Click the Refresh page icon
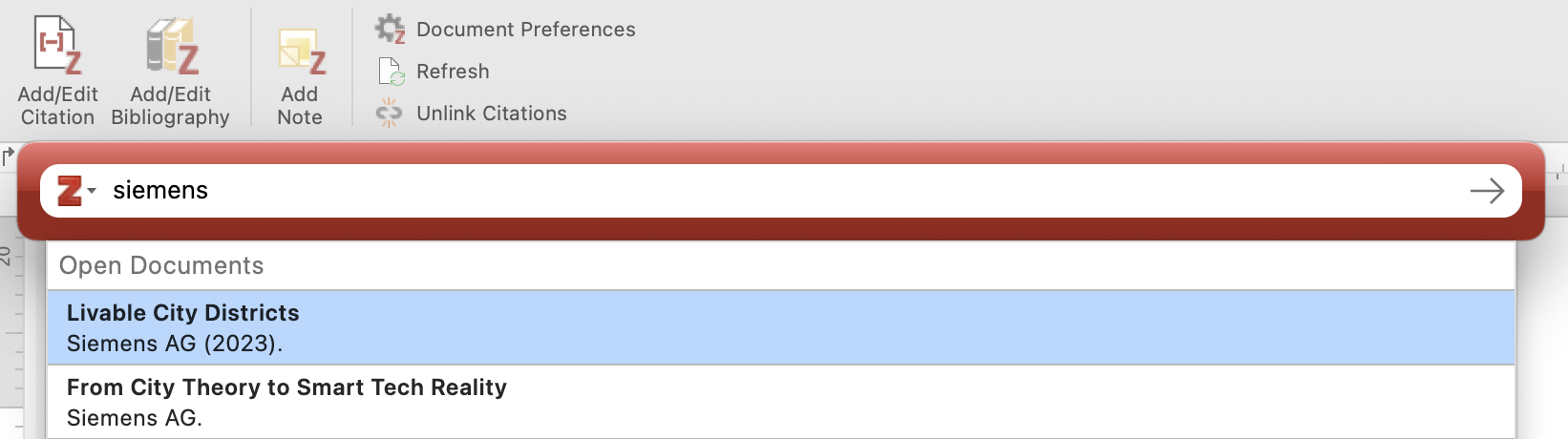Screen dimensions: 1568x439 392,72
